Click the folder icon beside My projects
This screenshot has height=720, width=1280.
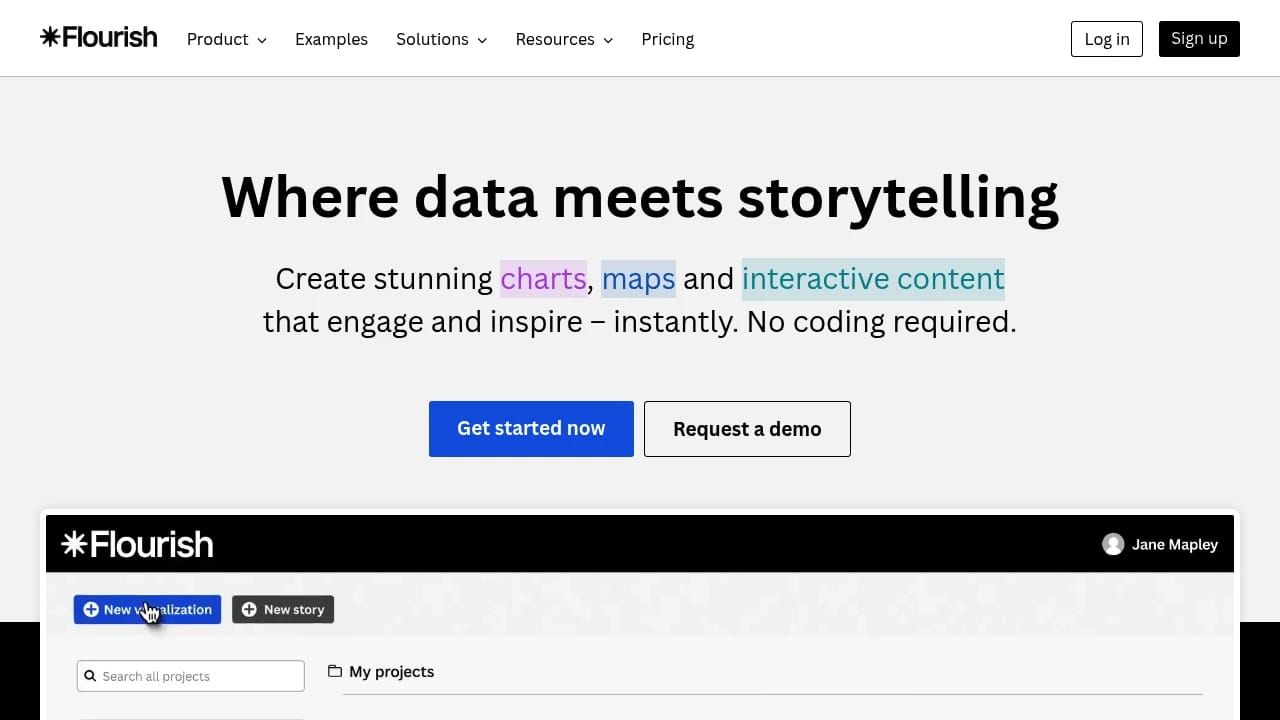pyautogui.click(x=335, y=671)
